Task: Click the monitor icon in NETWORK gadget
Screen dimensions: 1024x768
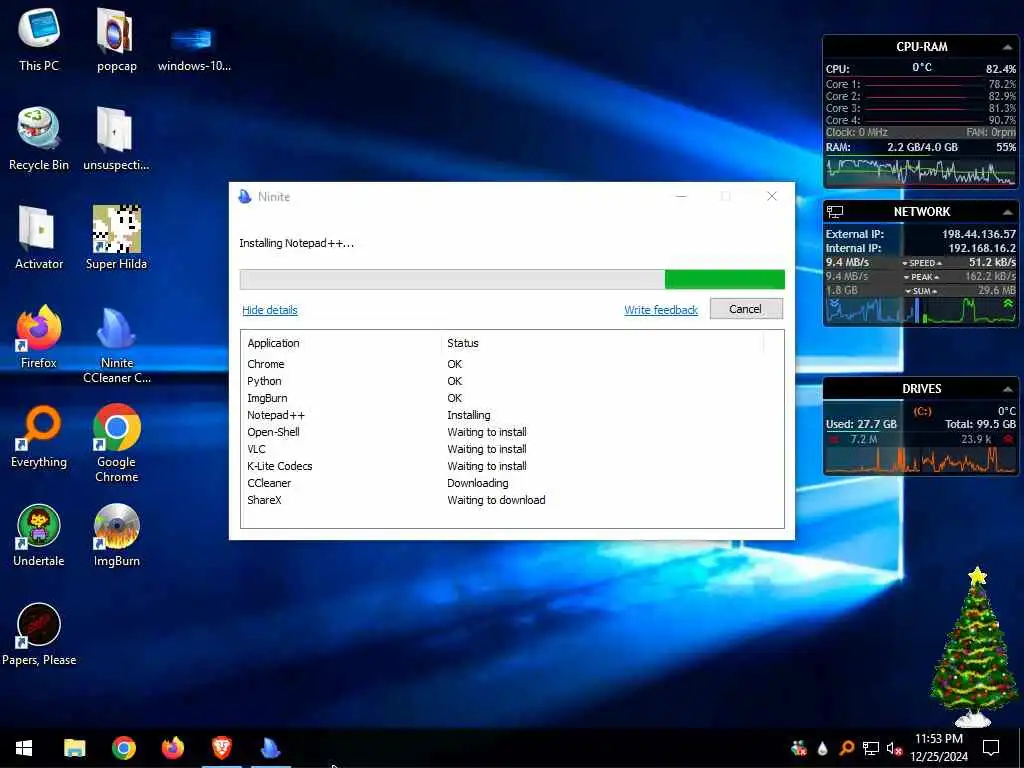Action: click(x=835, y=212)
